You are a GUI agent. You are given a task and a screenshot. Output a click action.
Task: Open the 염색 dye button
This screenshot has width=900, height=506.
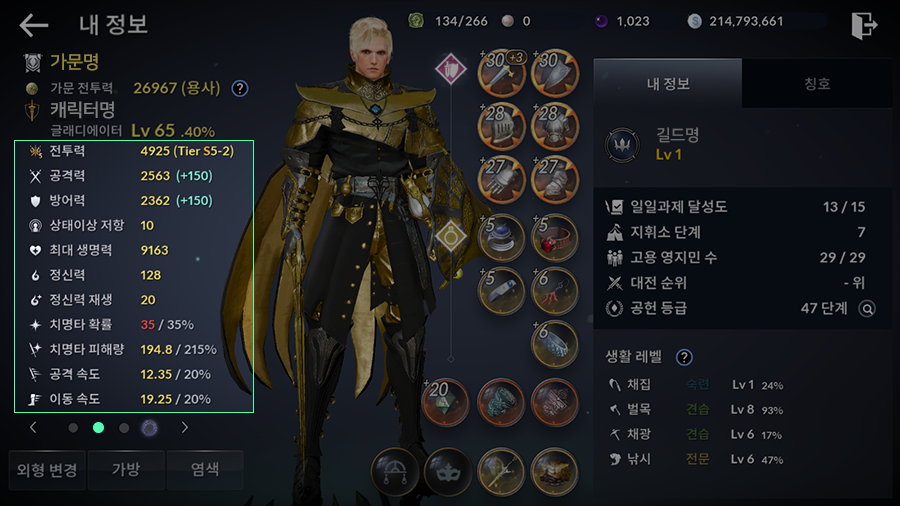(x=205, y=470)
